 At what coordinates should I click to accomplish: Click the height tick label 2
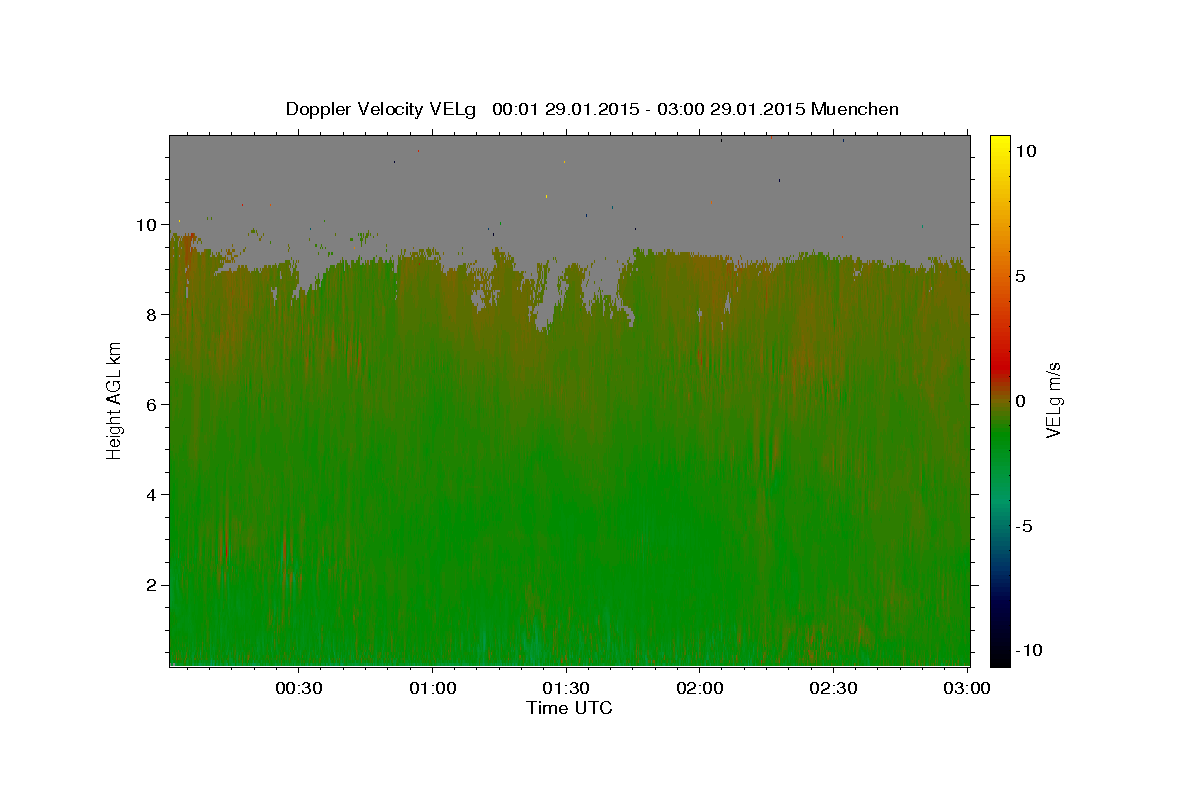[151, 585]
